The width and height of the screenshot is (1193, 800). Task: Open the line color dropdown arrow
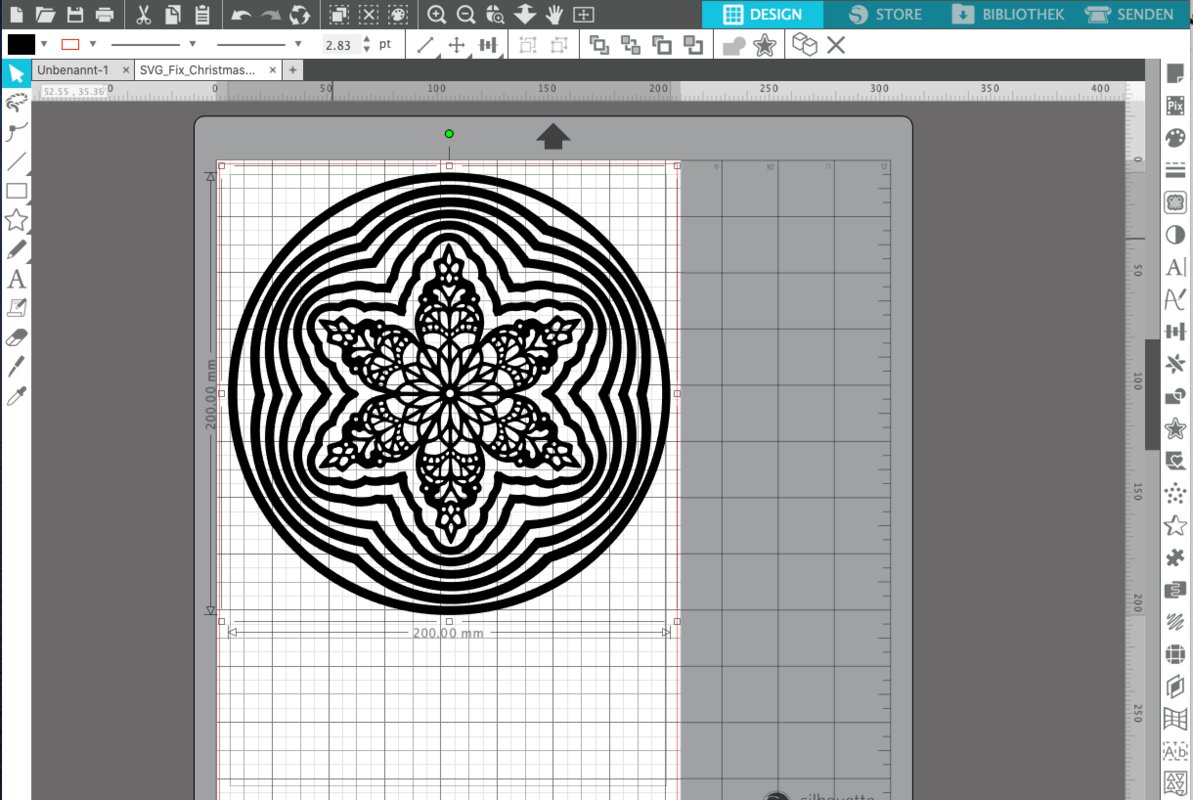93,44
